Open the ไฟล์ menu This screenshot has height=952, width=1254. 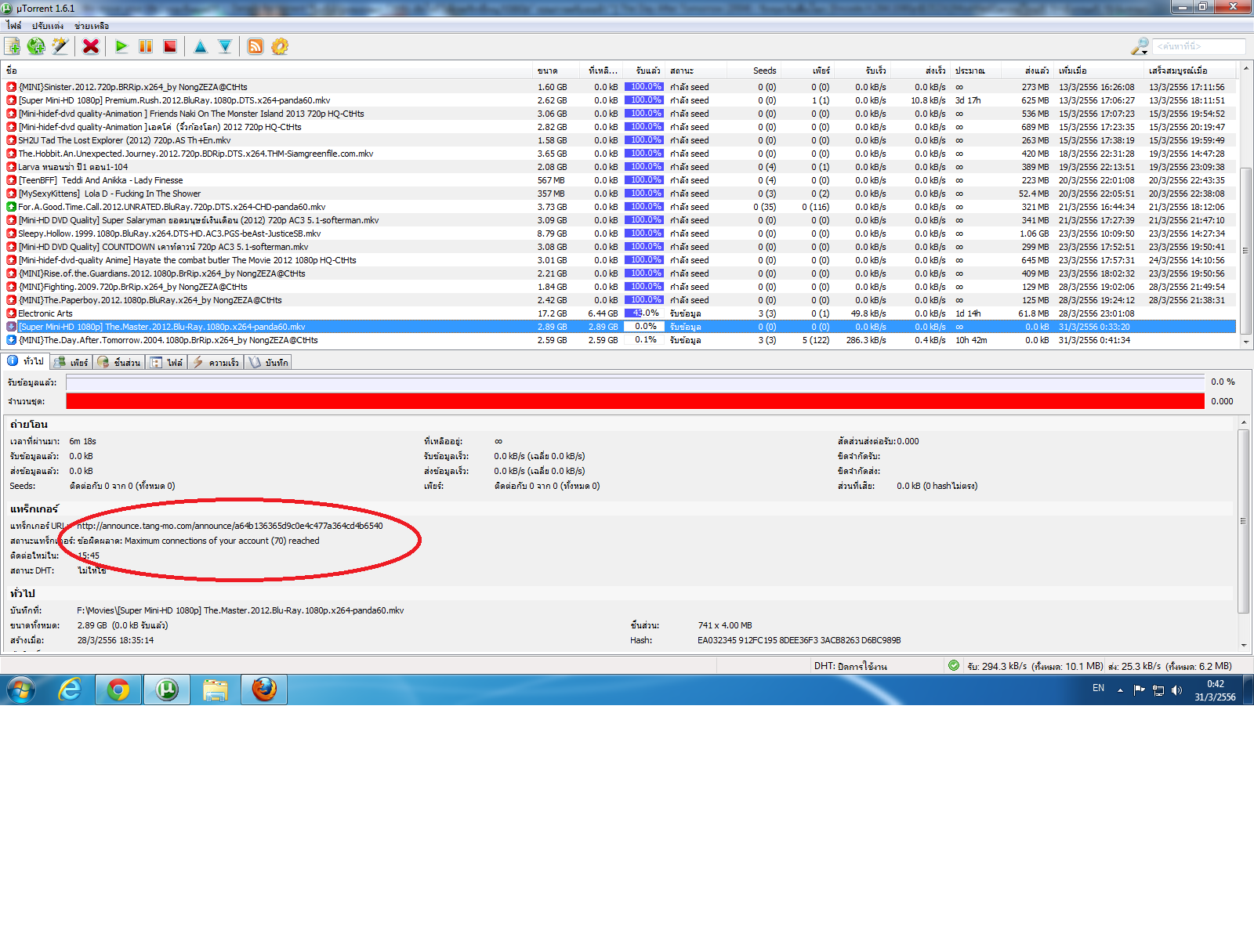coord(14,26)
